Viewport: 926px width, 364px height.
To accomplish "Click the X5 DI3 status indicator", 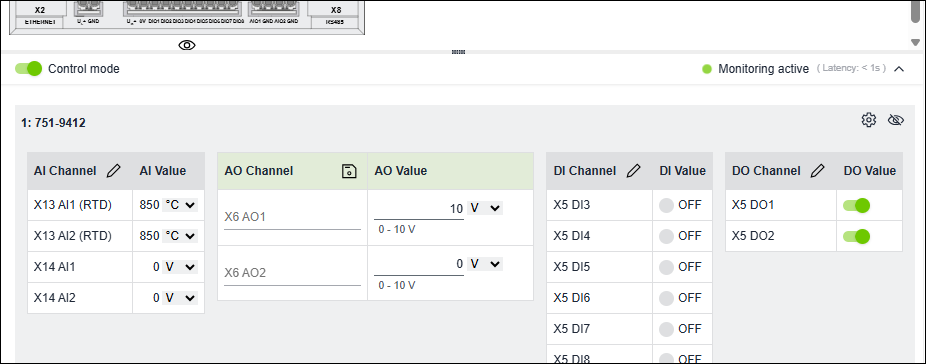I will (x=666, y=205).
